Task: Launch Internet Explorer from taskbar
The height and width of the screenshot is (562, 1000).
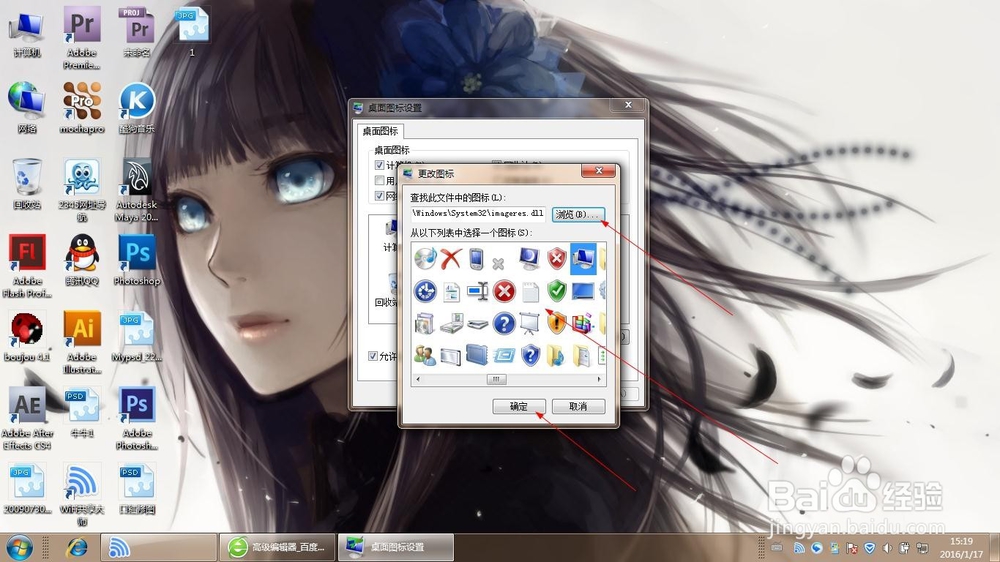Action: [x=77, y=547]
